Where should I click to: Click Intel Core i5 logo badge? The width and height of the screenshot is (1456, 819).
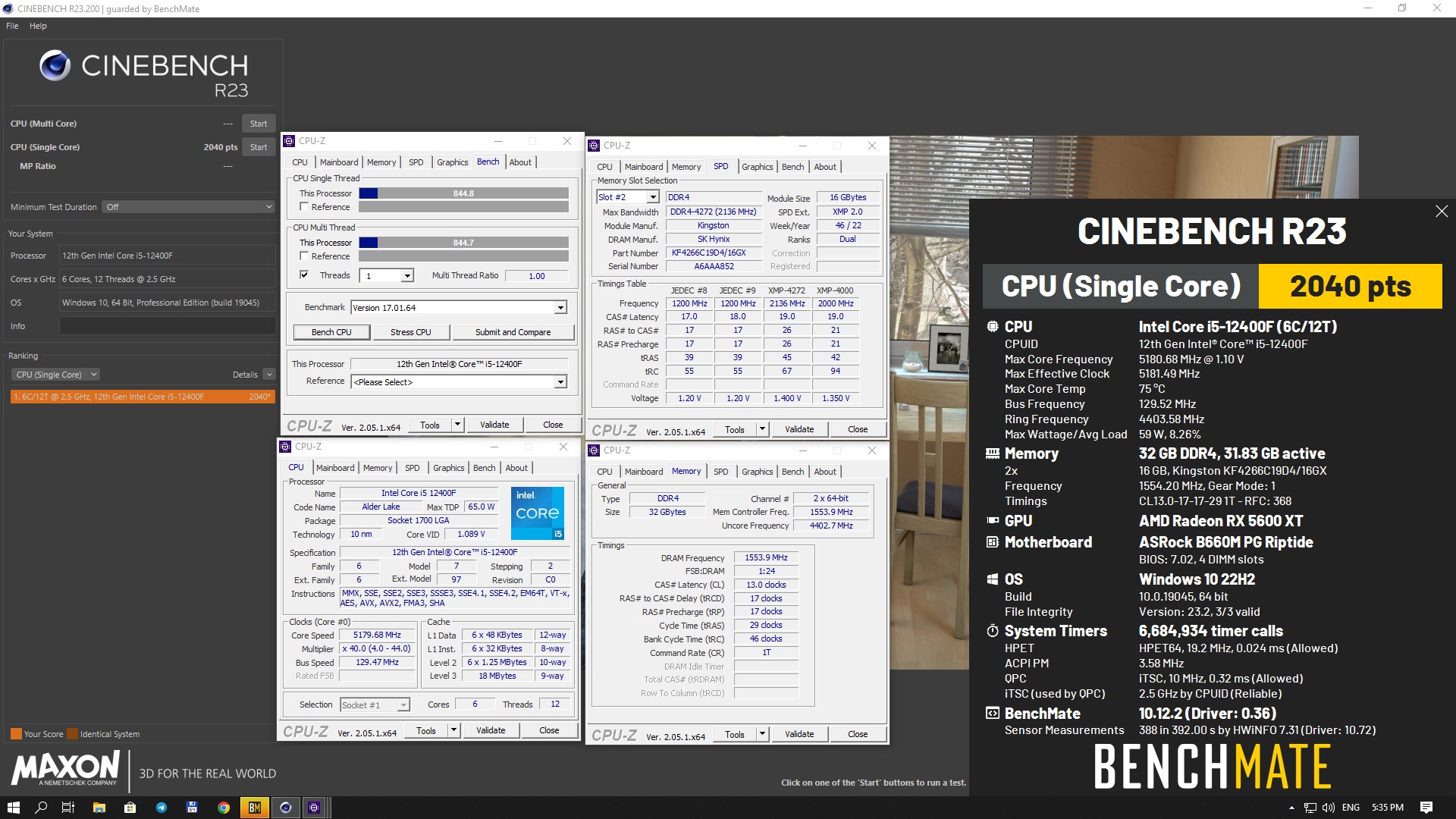pos(538,513)
